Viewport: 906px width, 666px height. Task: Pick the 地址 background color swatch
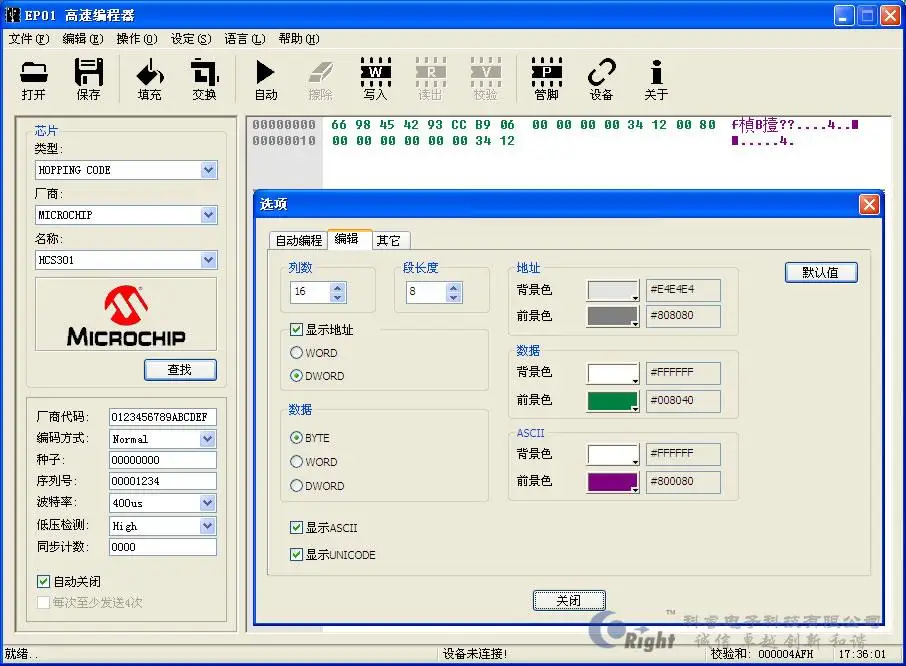coord(613,291)
